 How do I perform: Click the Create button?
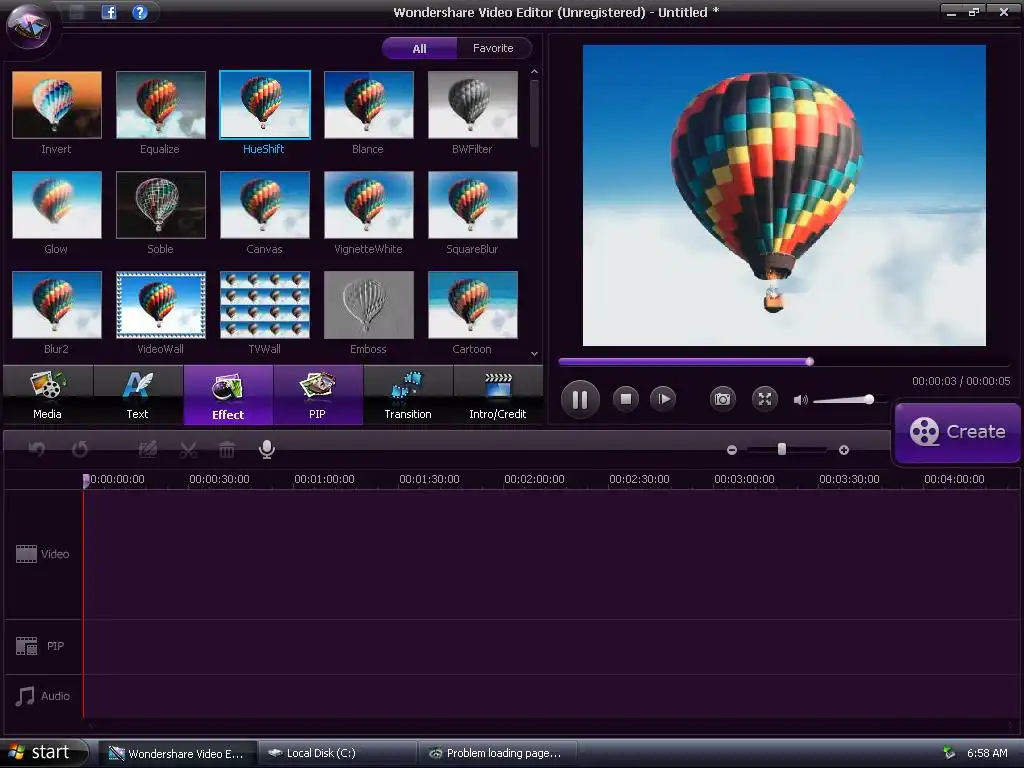(957, 432)
